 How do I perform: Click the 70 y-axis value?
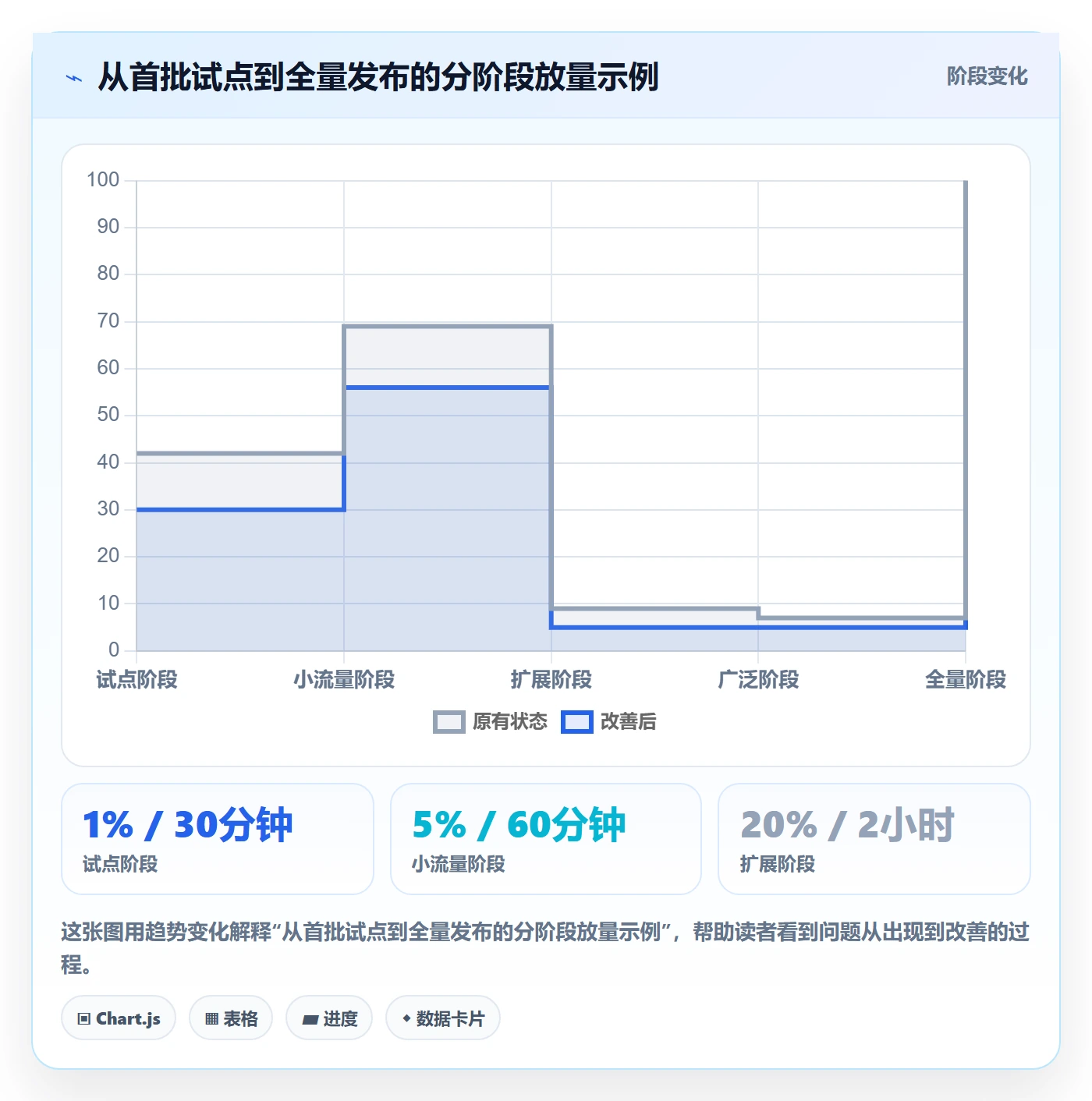pos(108,321)
